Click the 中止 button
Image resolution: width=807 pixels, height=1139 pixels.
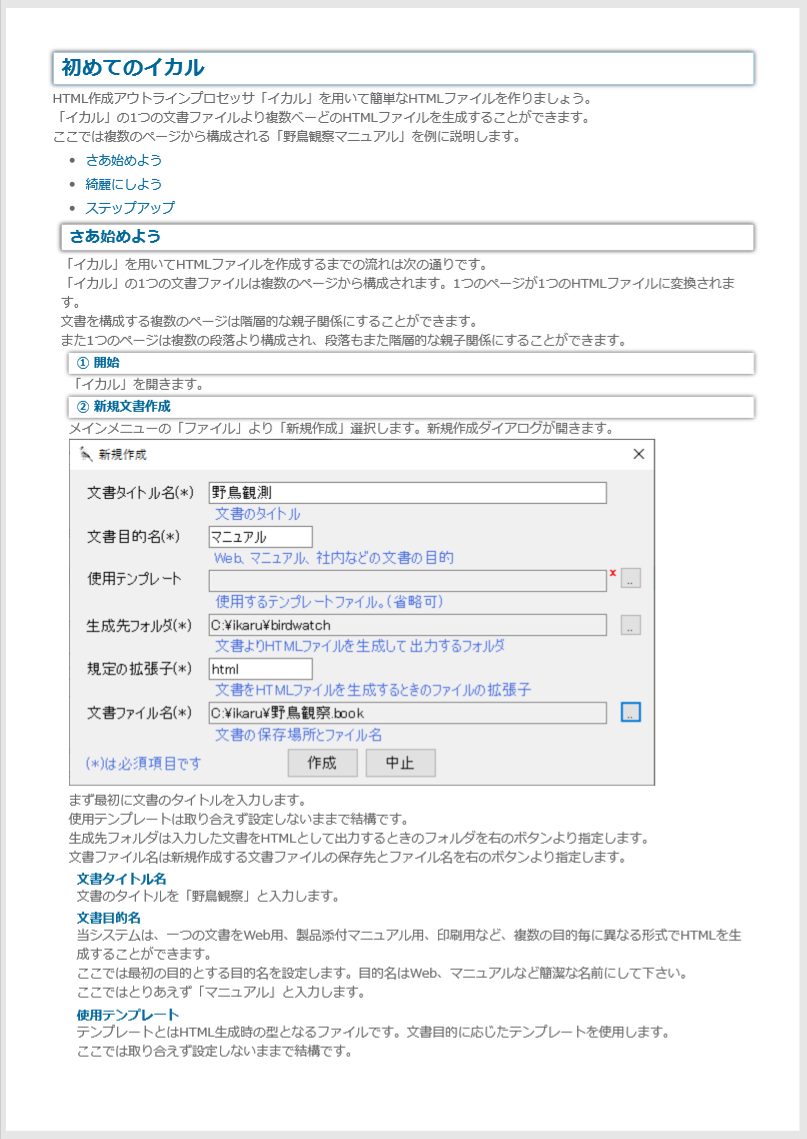(x=400, y=763)
